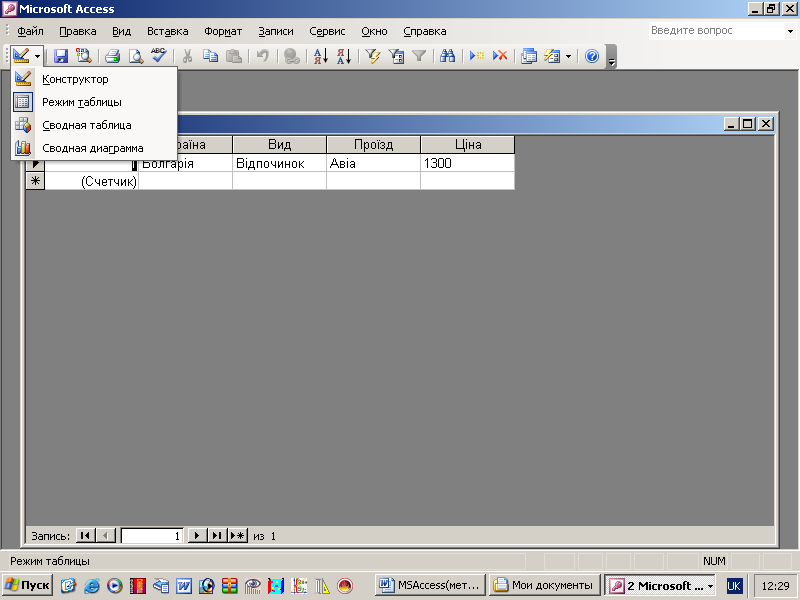
Task: Click the Insert Hyperlink icon
Action: [291, 56]
